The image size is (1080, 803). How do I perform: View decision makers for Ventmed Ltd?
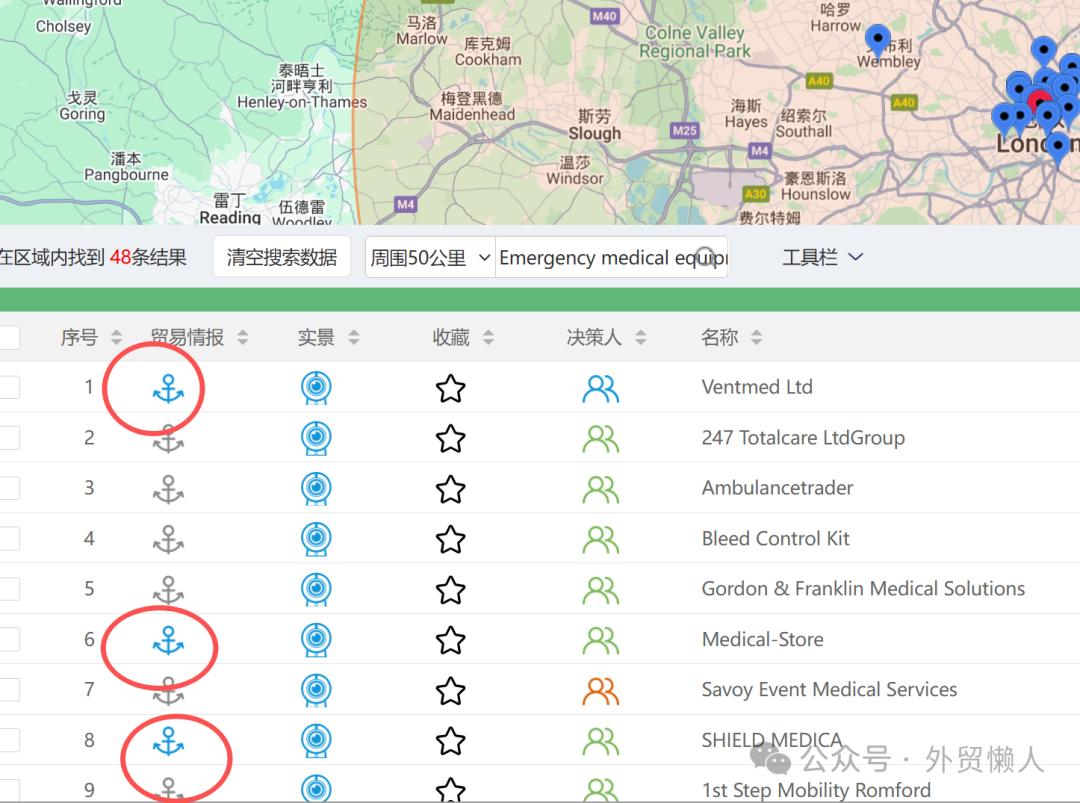coord(601,388)
